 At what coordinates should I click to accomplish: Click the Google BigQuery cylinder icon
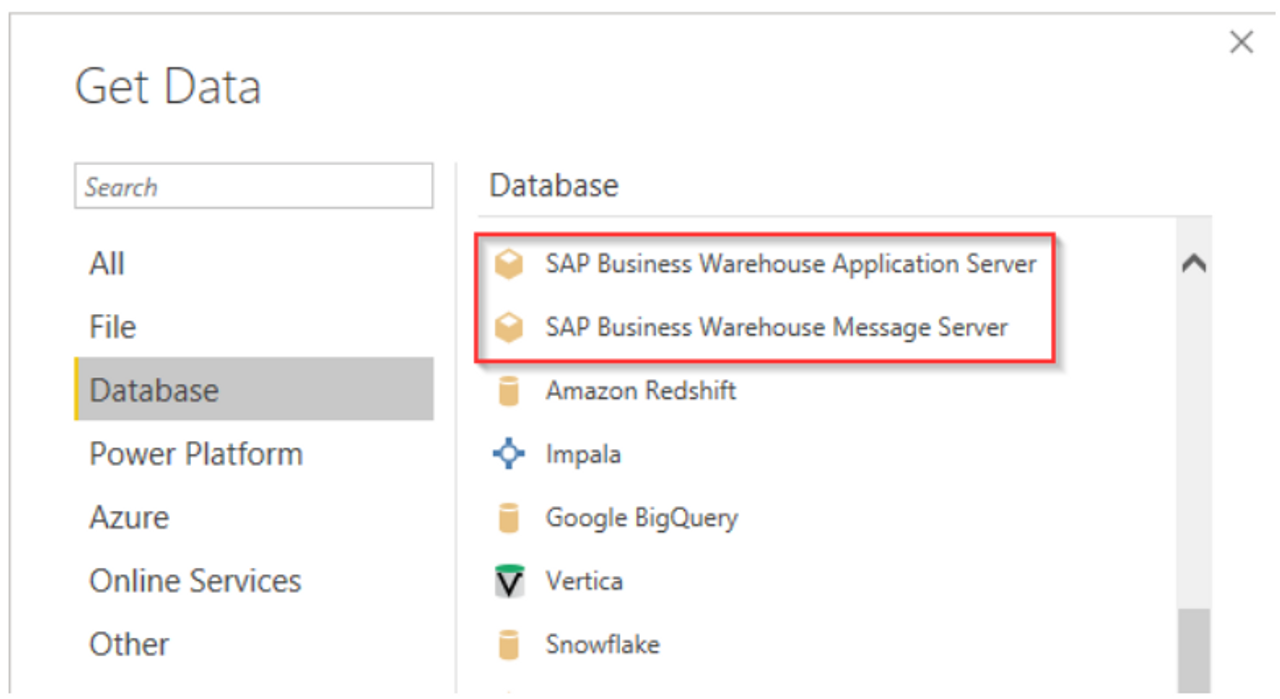pos(509,518)
